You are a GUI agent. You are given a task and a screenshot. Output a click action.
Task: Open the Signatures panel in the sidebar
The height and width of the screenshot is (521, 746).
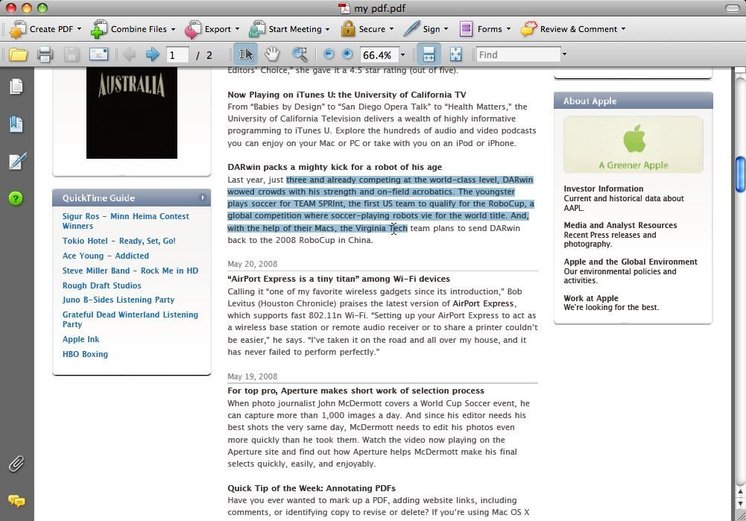17,161
